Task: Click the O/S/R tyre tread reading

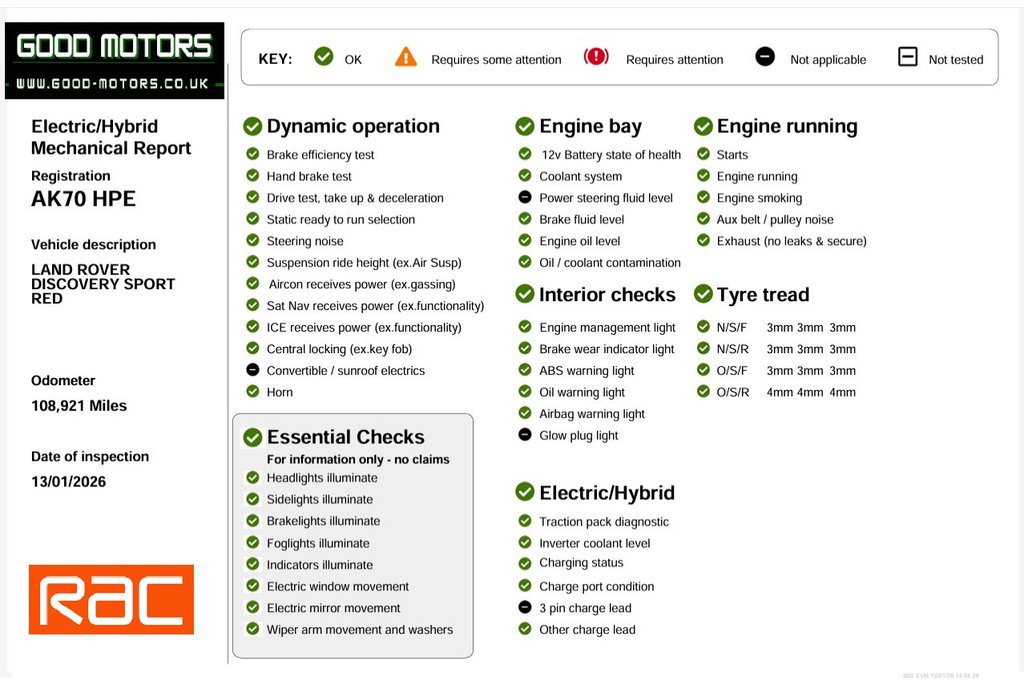Action: 811,392
